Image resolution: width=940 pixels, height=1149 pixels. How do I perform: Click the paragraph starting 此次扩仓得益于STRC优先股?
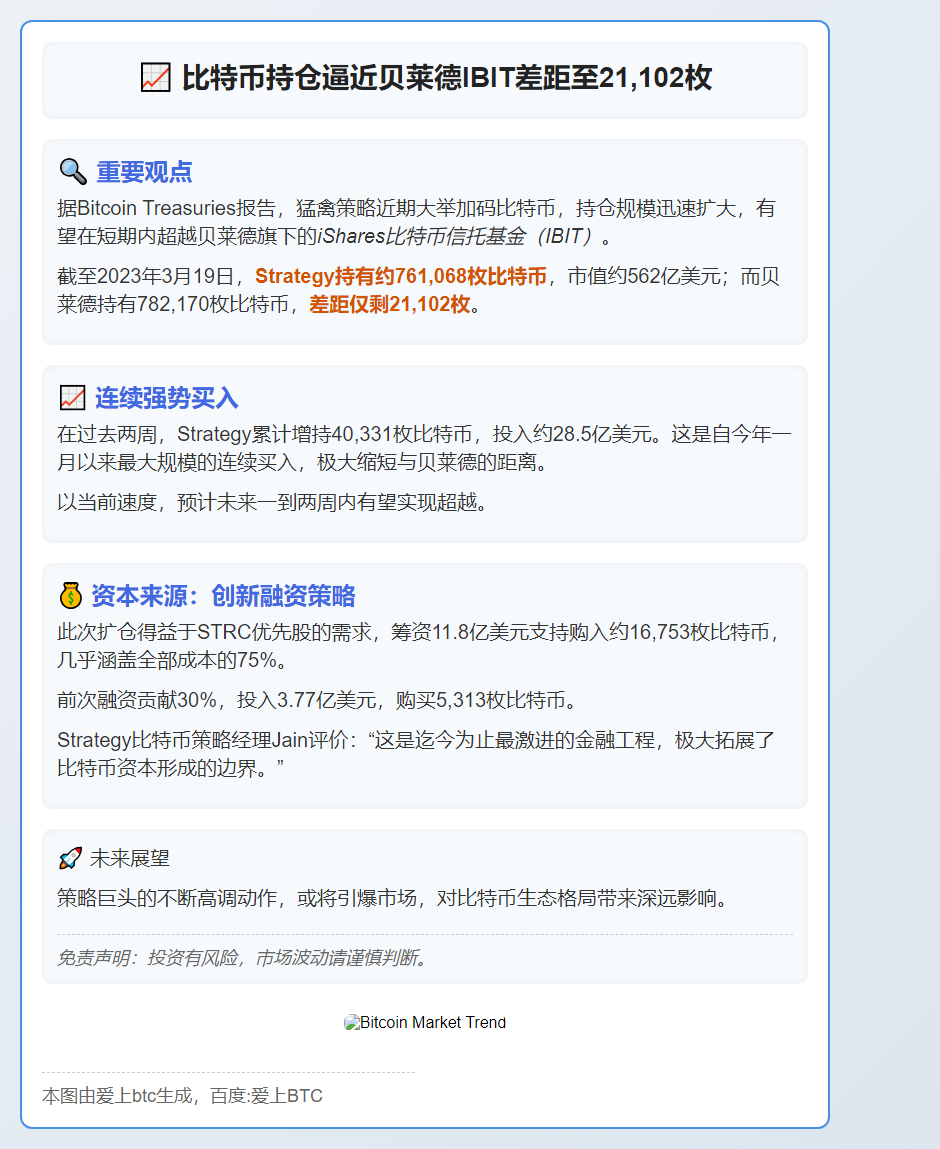(418, 646)
